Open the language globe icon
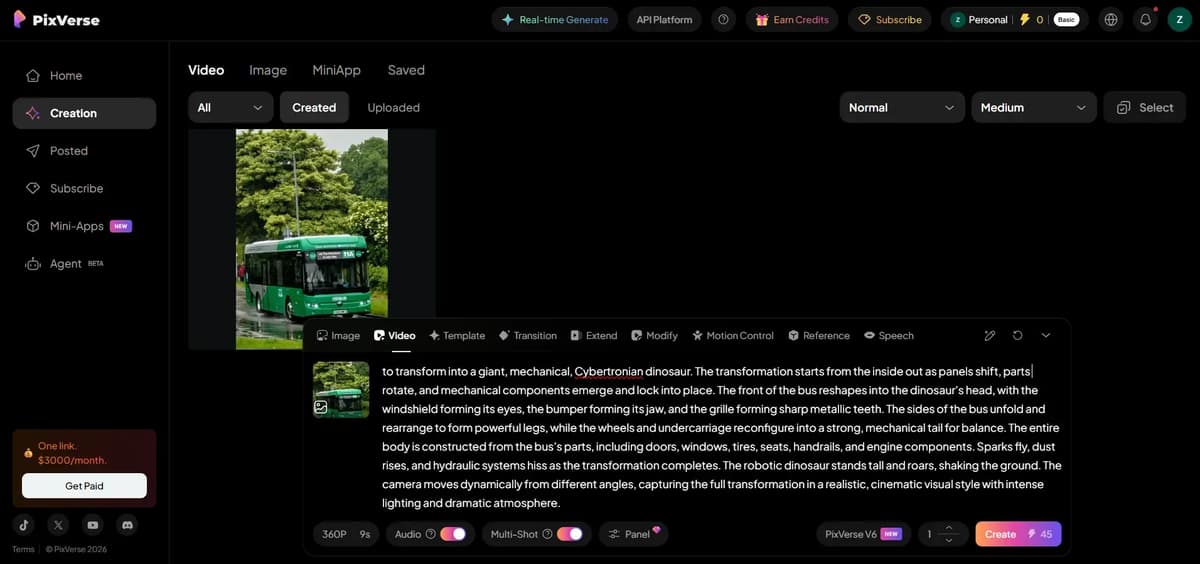 [x=1111, y=19]
